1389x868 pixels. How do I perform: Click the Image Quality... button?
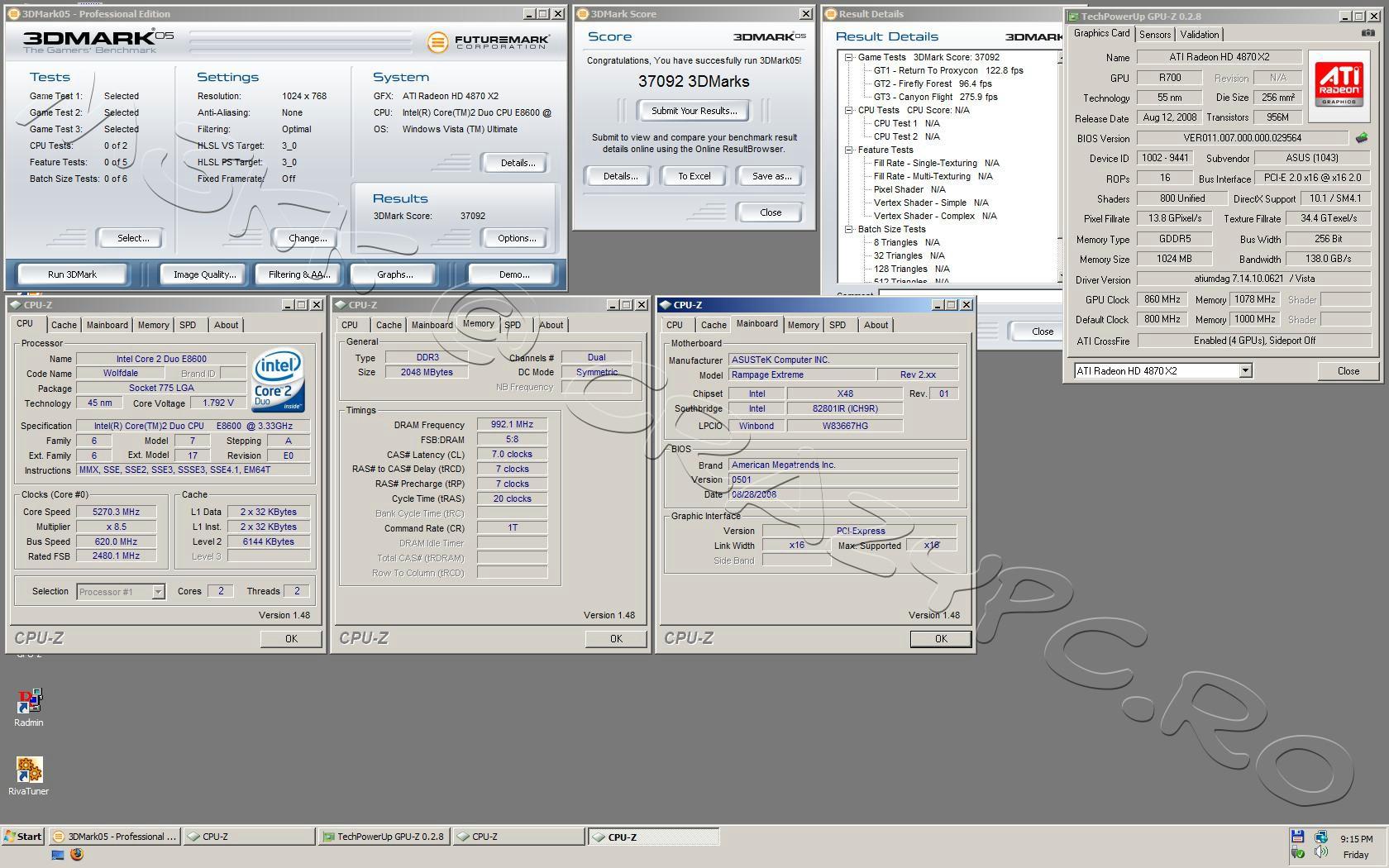click(204, 274)
